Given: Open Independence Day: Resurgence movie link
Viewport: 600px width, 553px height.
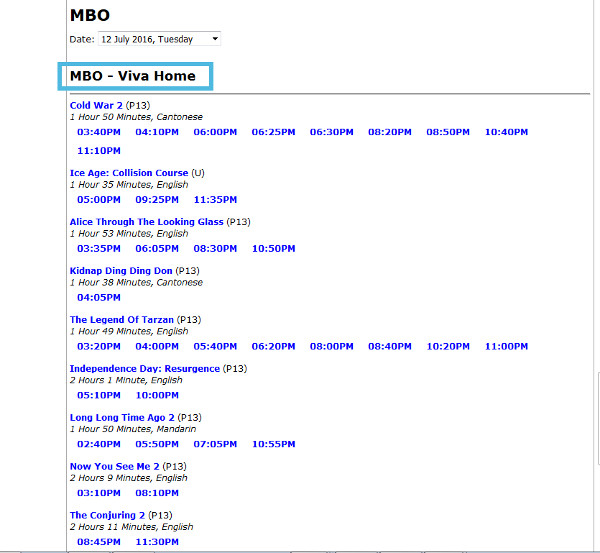Looking at the screenshot, I should point(145,369).
